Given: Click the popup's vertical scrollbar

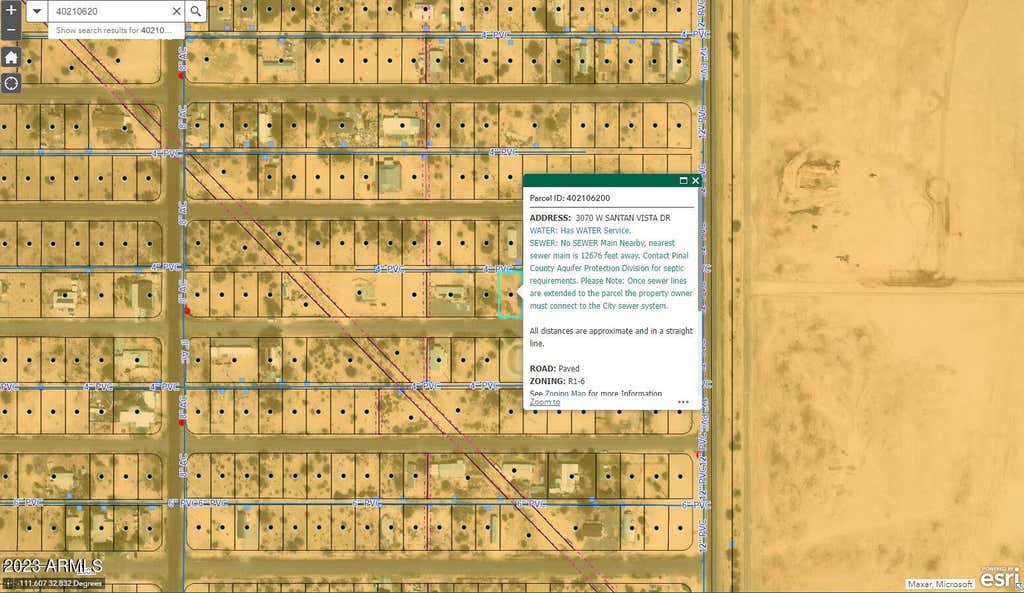Looking at the screenshot, I should [701, 251].
